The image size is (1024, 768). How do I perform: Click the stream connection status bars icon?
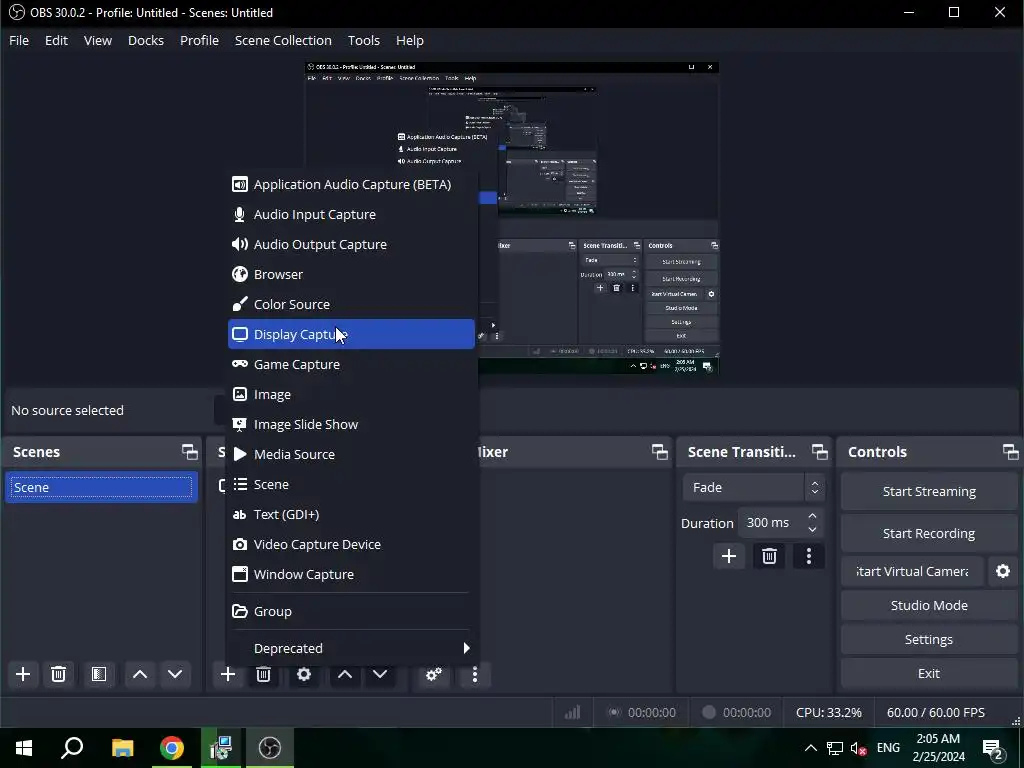point(573,712)
